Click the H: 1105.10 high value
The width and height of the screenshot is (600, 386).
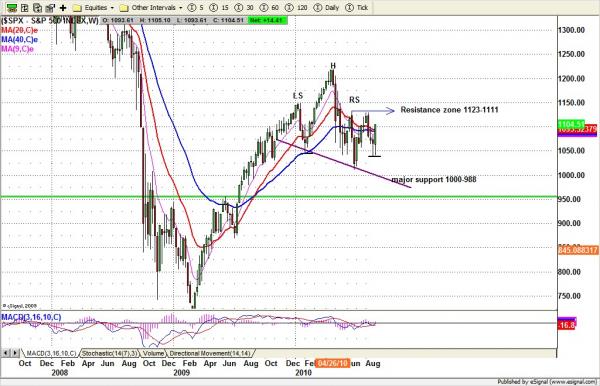(155, 20)
